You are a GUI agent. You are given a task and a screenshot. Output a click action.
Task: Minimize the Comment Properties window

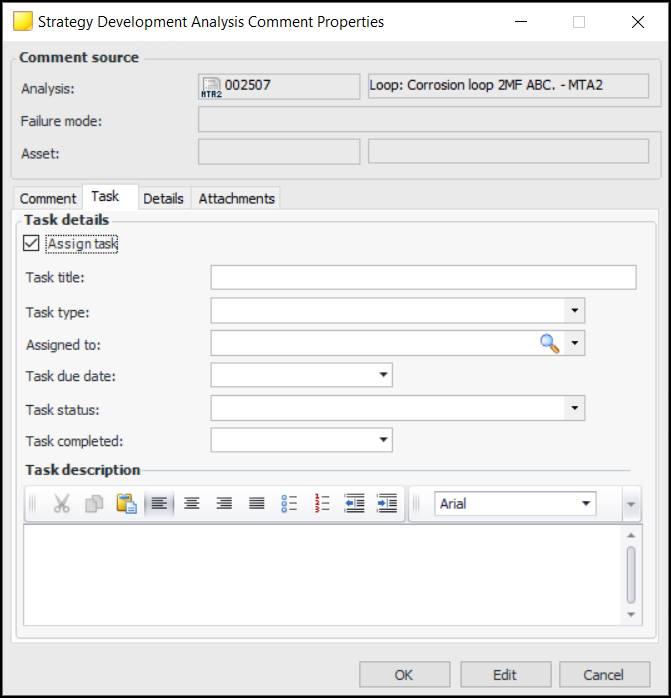tap(521, 22)
